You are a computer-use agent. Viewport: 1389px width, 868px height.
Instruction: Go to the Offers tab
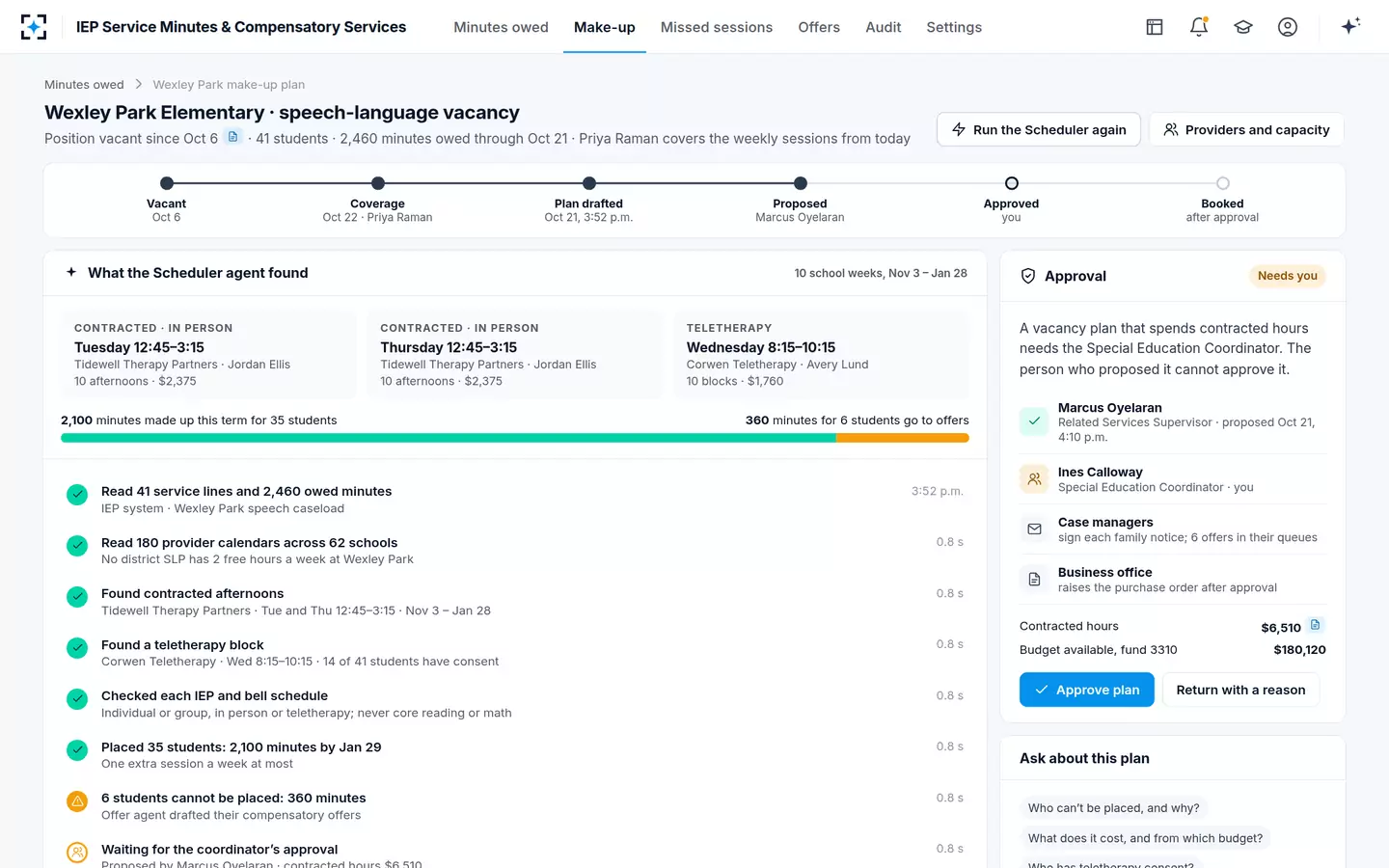tap(819, 27)
